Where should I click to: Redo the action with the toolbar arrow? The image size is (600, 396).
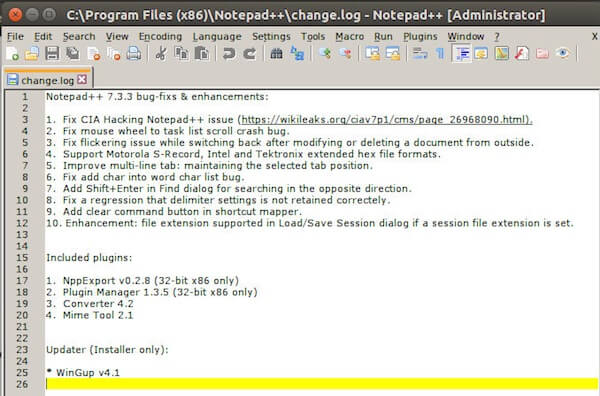249,54
